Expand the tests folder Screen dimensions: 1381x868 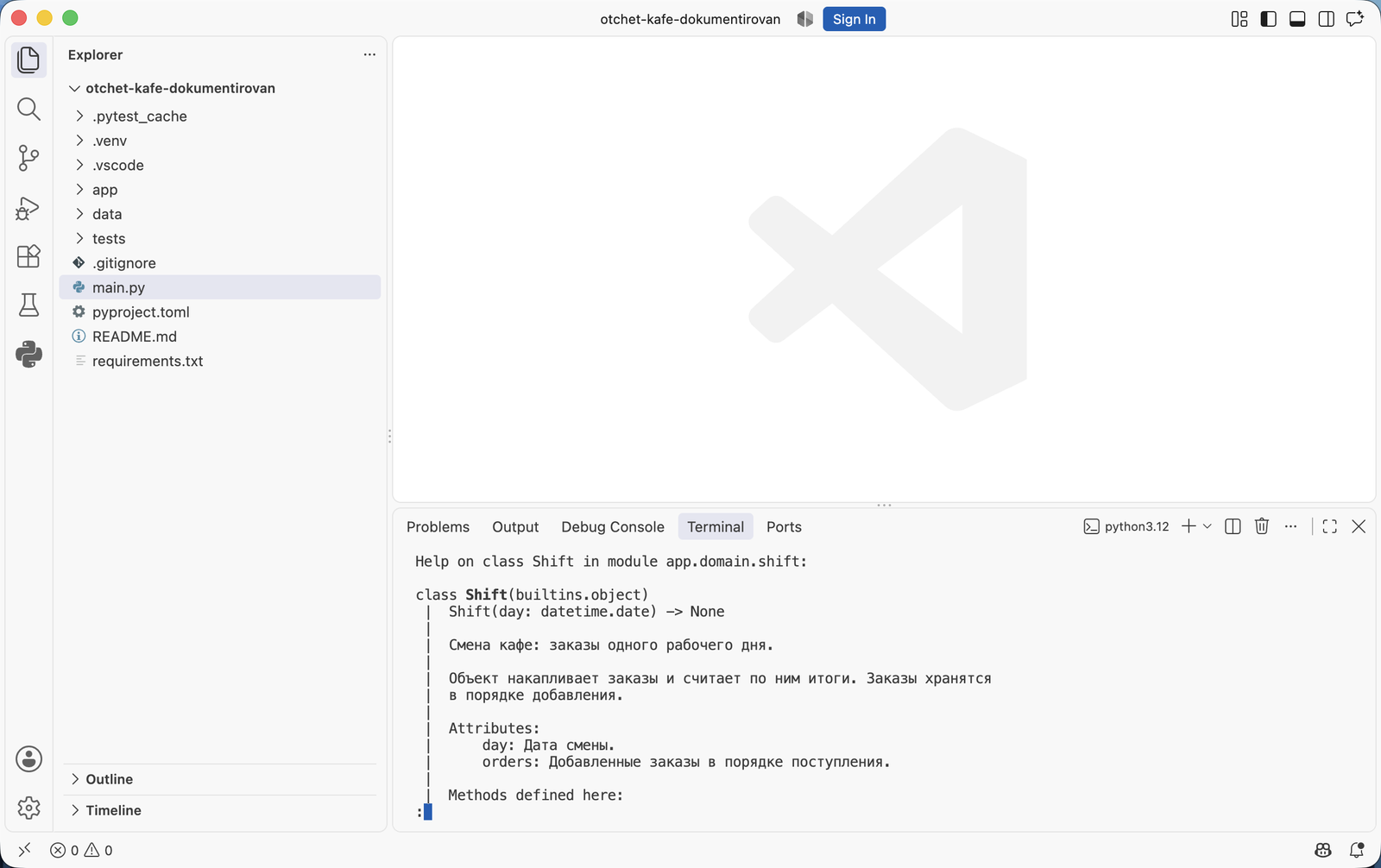coord(220,238)
